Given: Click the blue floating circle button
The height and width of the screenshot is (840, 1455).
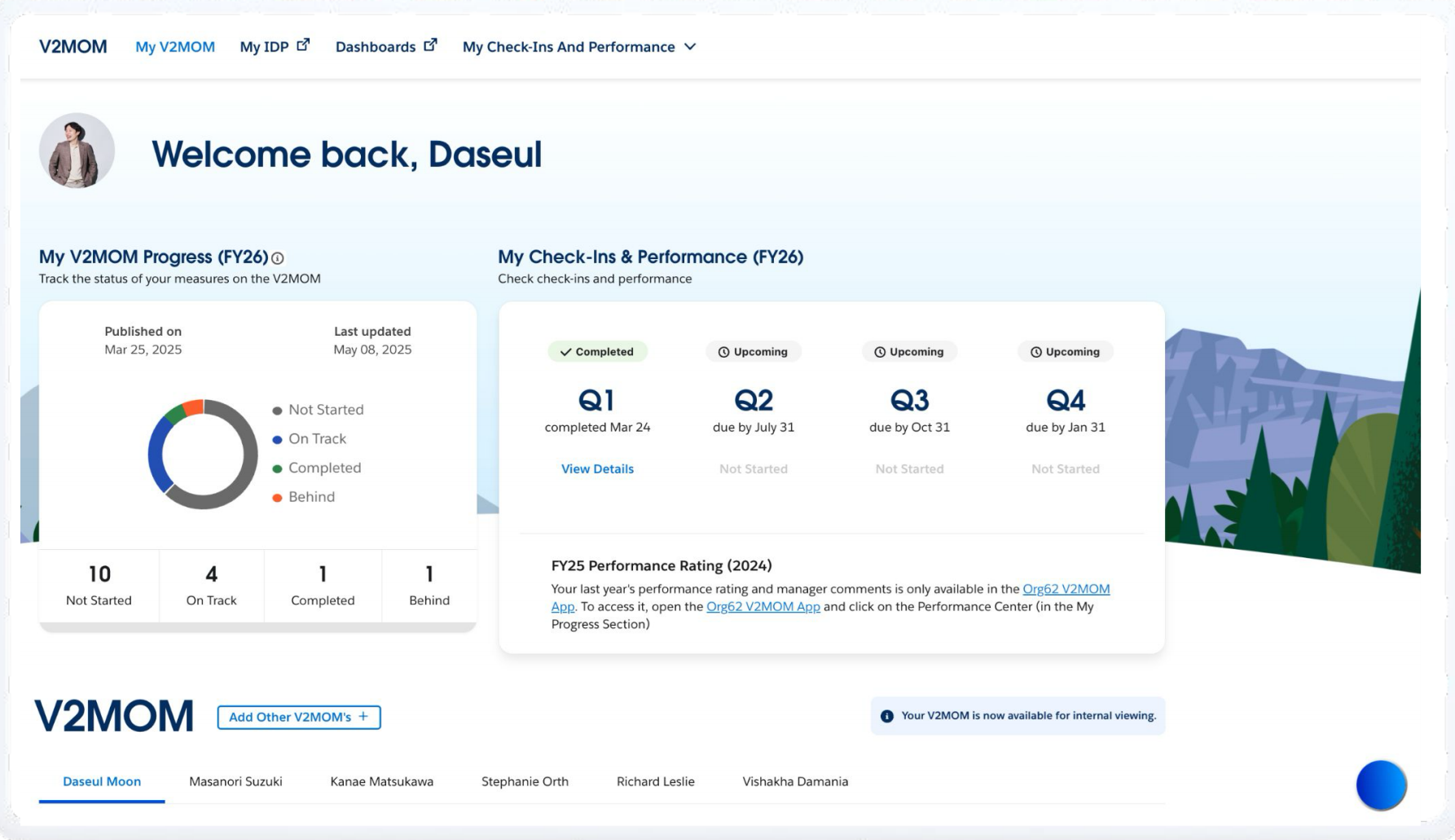Looking at the screenshot, I should 1381,785.
